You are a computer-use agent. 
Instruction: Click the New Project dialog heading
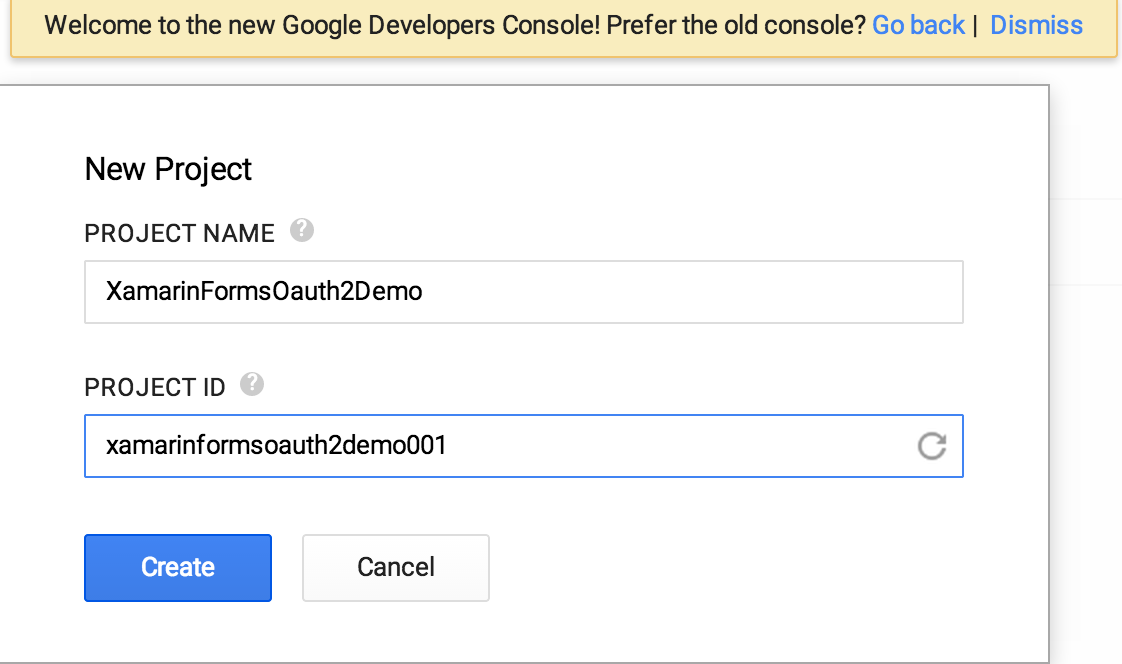[x=168, y=169]
